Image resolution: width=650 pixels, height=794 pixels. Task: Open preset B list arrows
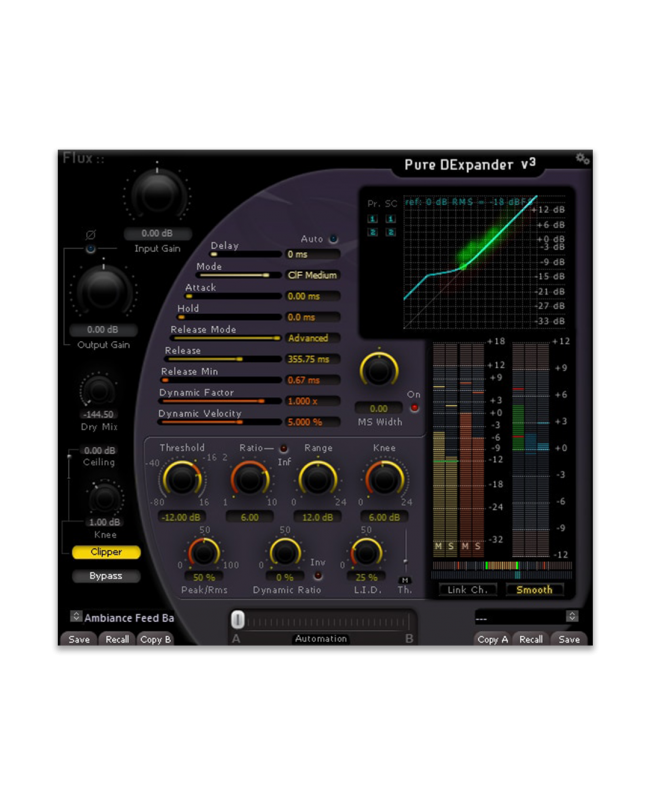[x=572, y=616]
